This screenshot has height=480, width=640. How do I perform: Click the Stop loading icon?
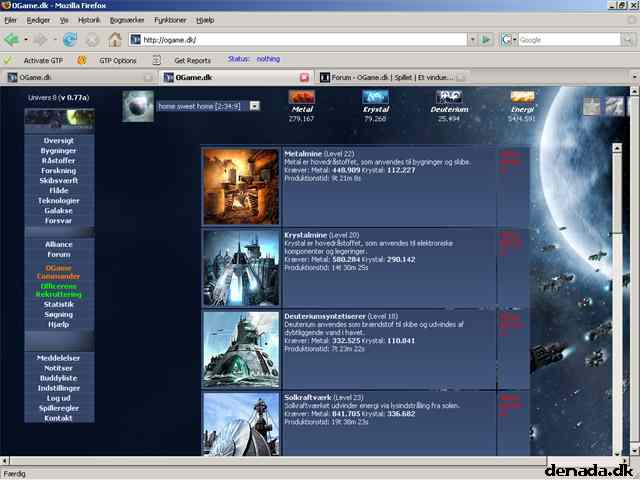click(92, 40)
